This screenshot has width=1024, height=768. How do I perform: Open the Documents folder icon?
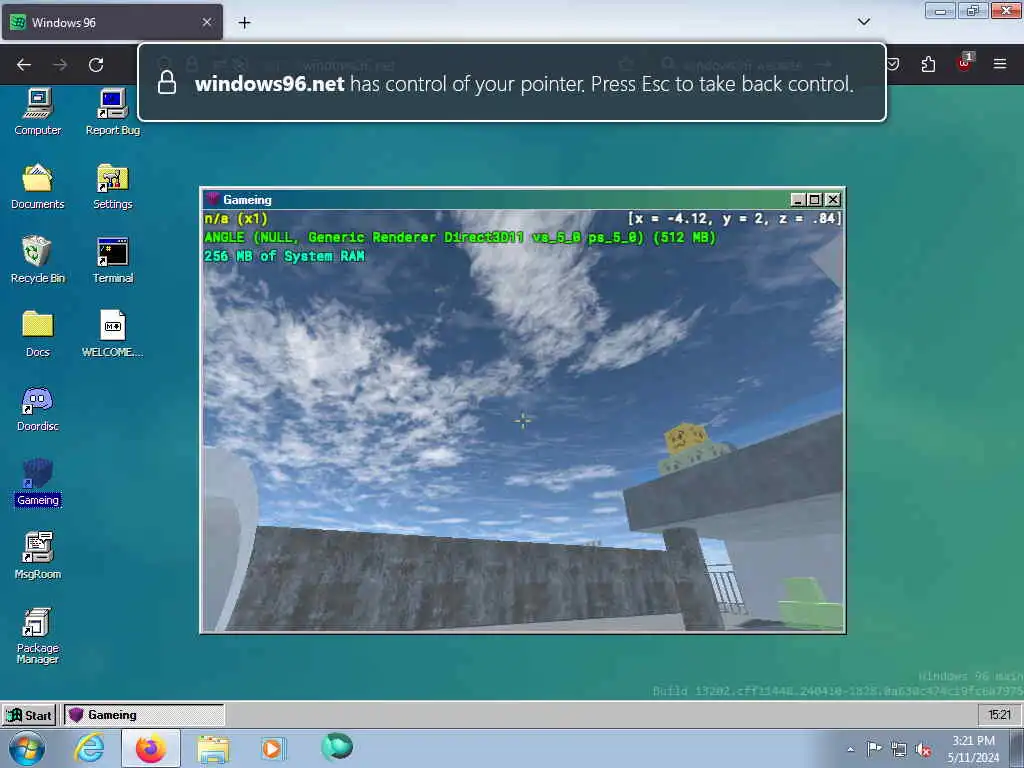point(38,186)
